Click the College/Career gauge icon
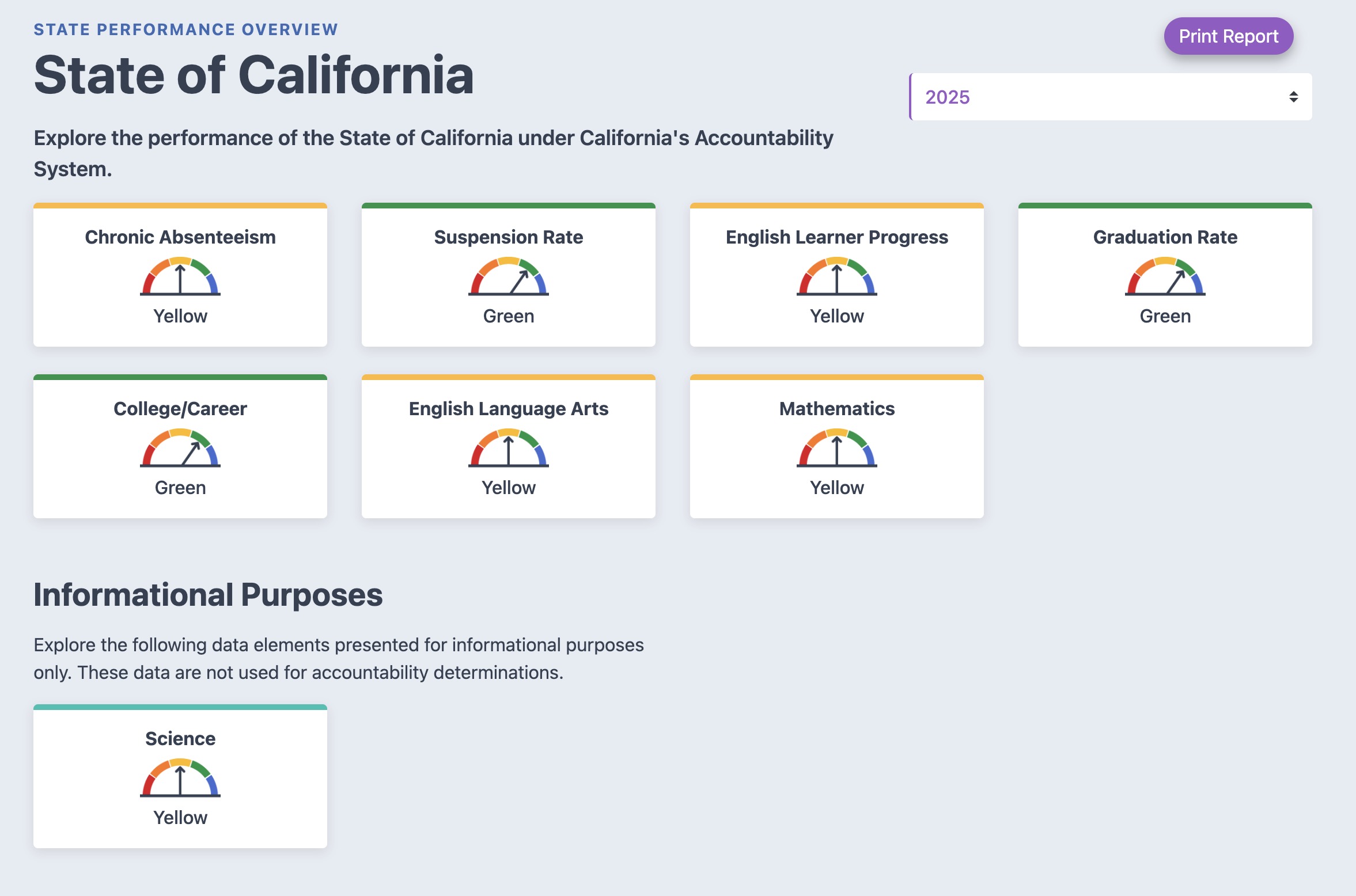 (x=180, y=449)
